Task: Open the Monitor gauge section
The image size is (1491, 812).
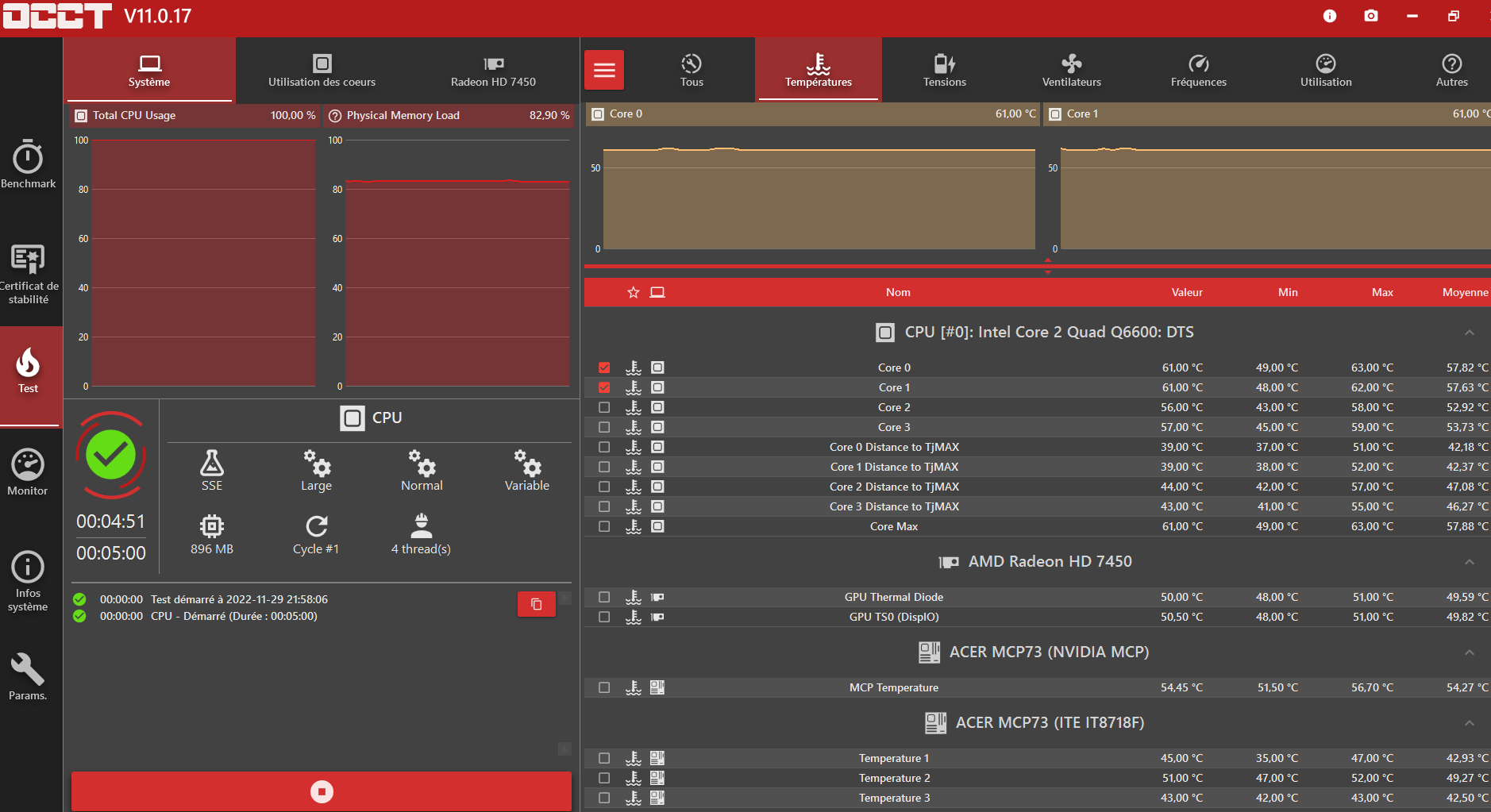Action: pos(29,473)
